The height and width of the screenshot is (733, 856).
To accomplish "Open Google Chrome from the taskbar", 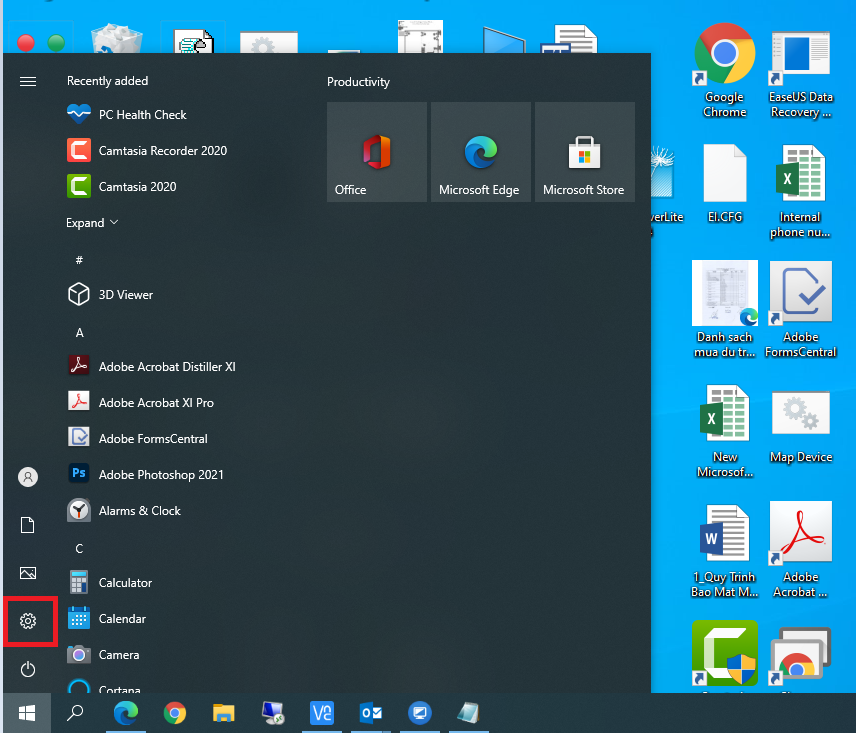I will [x=175, y=713].
